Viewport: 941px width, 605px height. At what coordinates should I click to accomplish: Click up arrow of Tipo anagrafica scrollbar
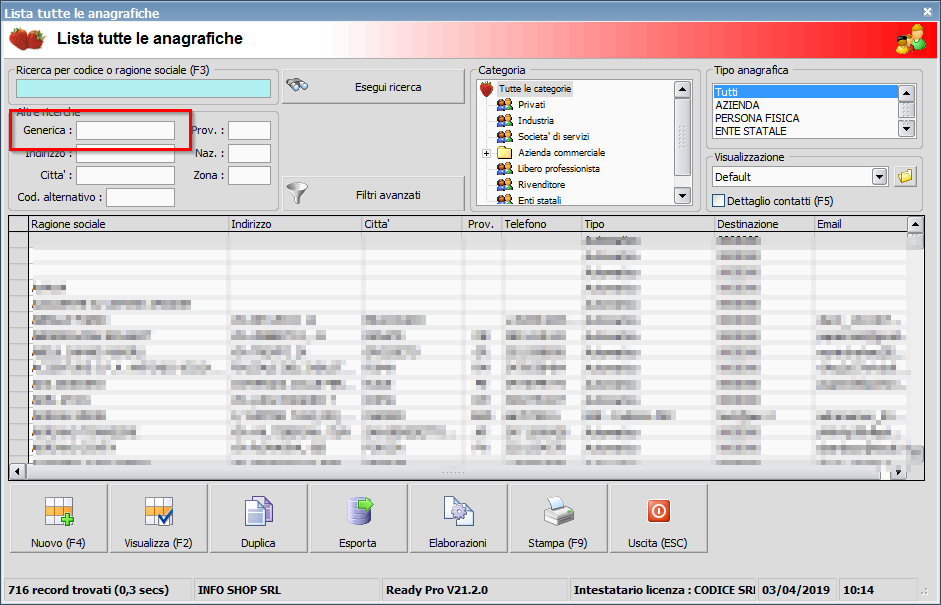[906, 93]
